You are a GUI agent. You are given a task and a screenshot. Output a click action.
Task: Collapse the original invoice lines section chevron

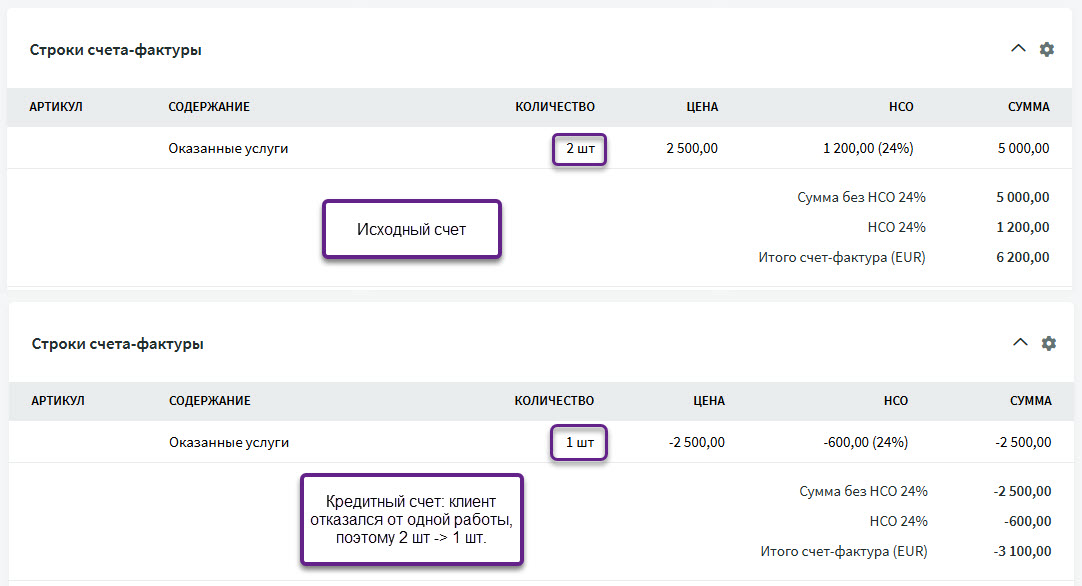point(1018,49)
